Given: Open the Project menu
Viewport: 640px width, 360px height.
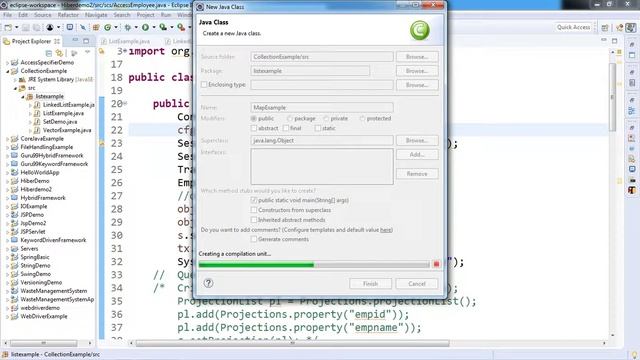Looking at the screenshot, I should click(x=145, y=15).
